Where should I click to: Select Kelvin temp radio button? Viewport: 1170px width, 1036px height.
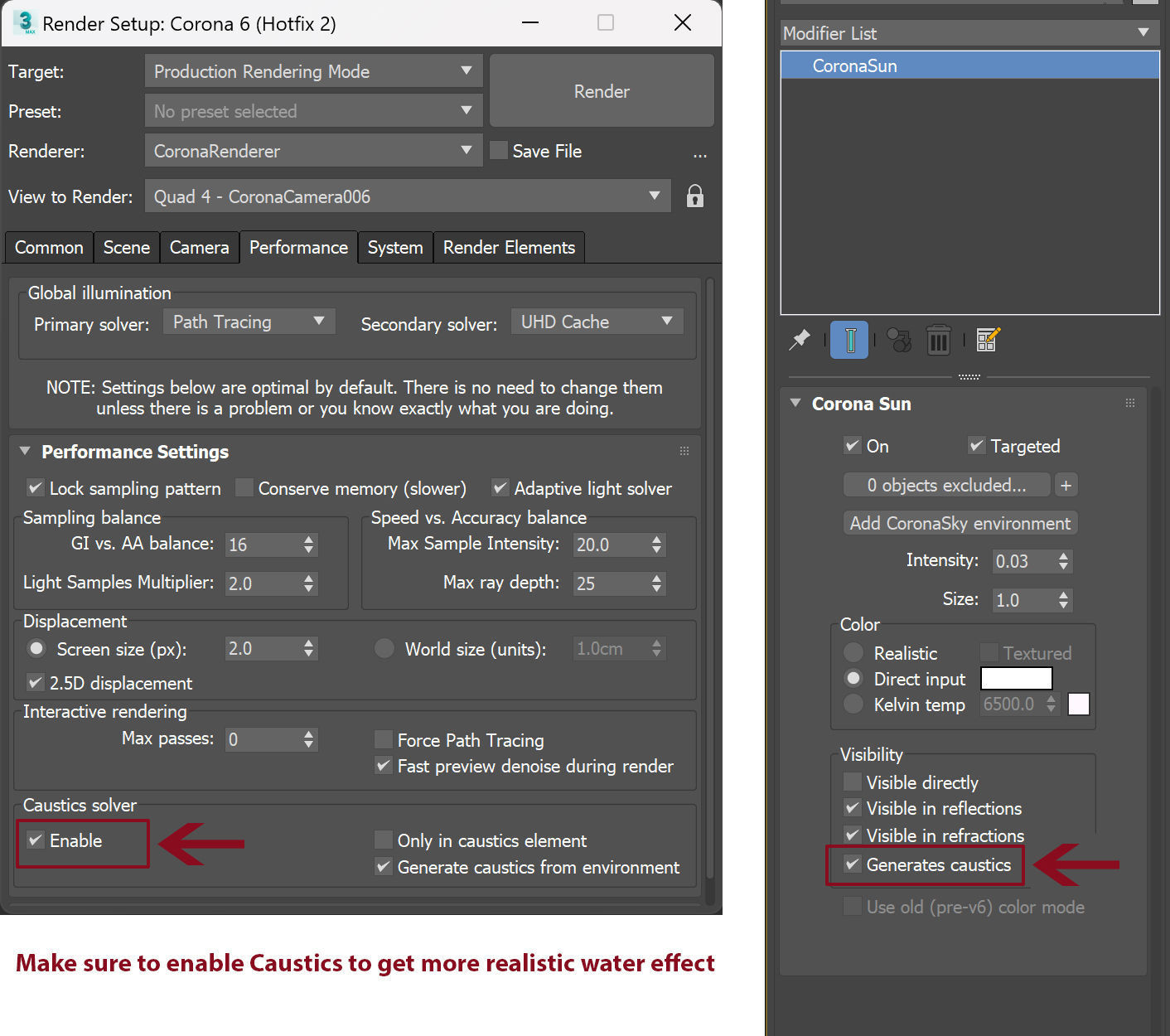coord(853,704)
